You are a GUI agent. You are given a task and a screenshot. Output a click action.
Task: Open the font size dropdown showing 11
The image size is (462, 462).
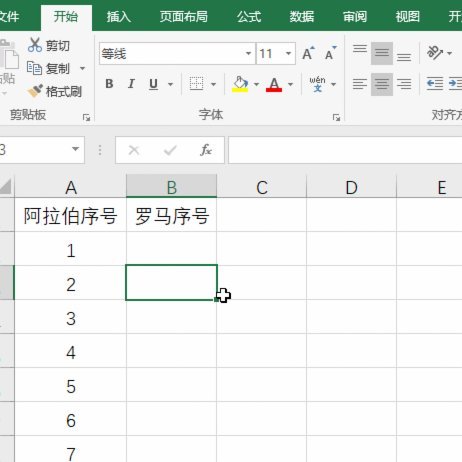pyautogui.click(x=288, y=53)
